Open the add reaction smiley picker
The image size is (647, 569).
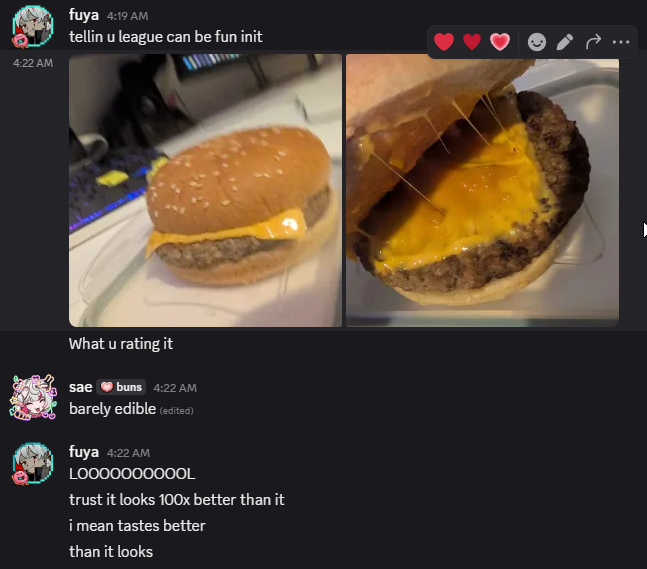[537, 42]
